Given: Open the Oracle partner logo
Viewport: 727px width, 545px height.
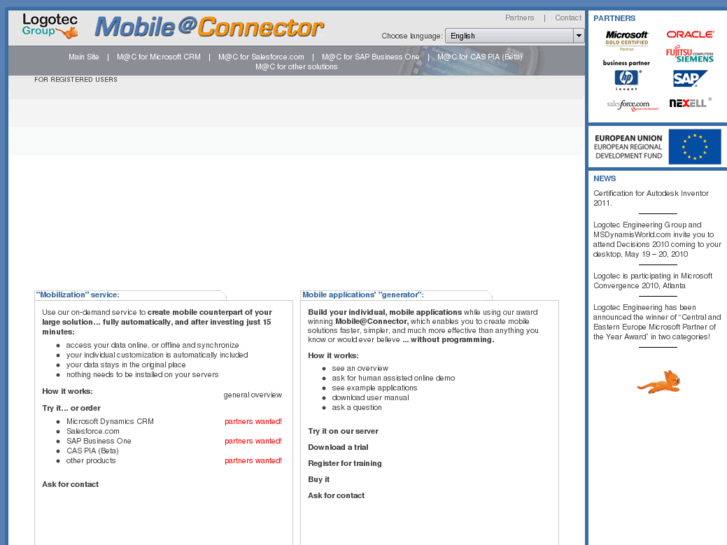Looking at the screenshot, I should [x=690, y=34].
